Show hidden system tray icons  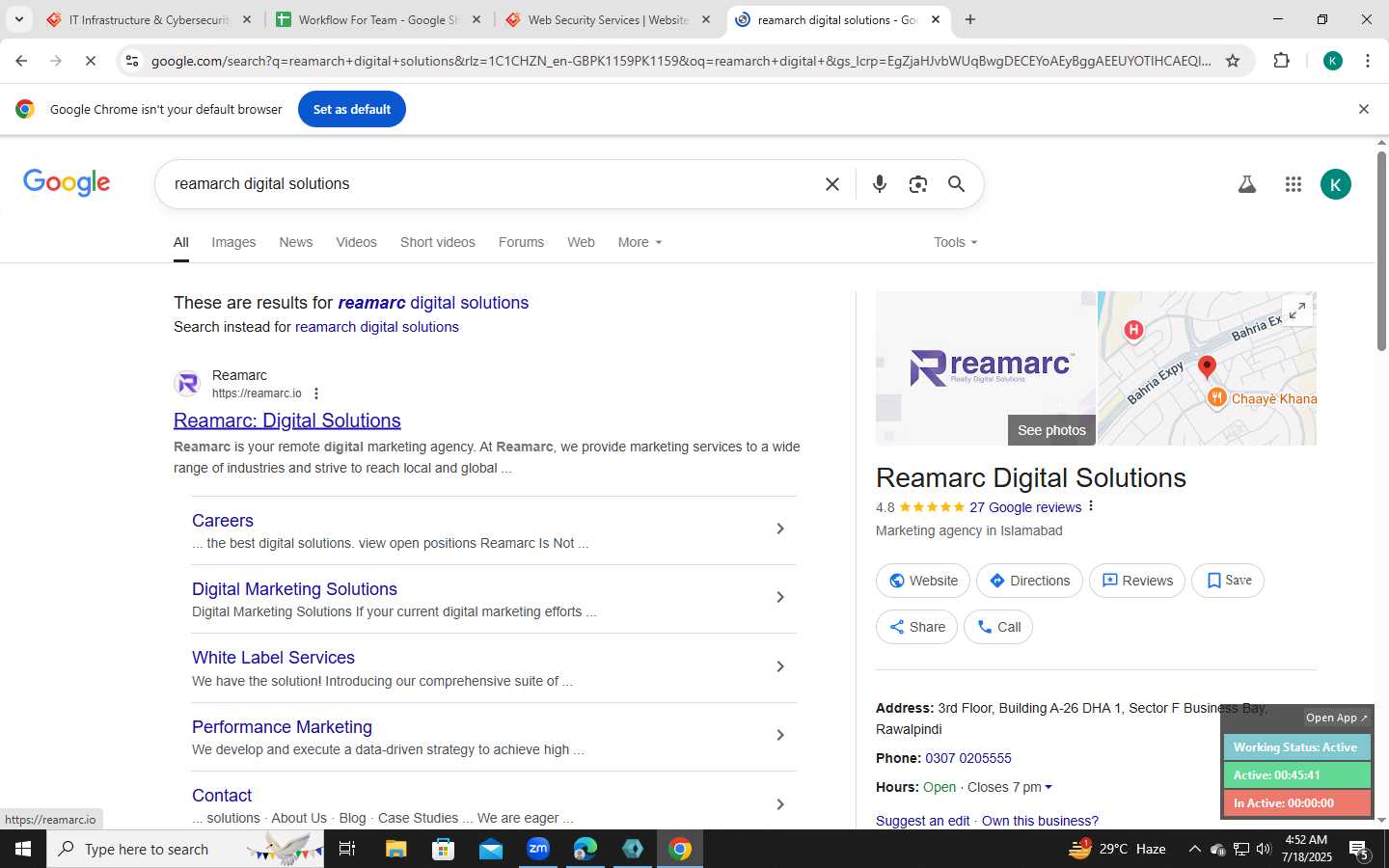tap(1194, 849)
